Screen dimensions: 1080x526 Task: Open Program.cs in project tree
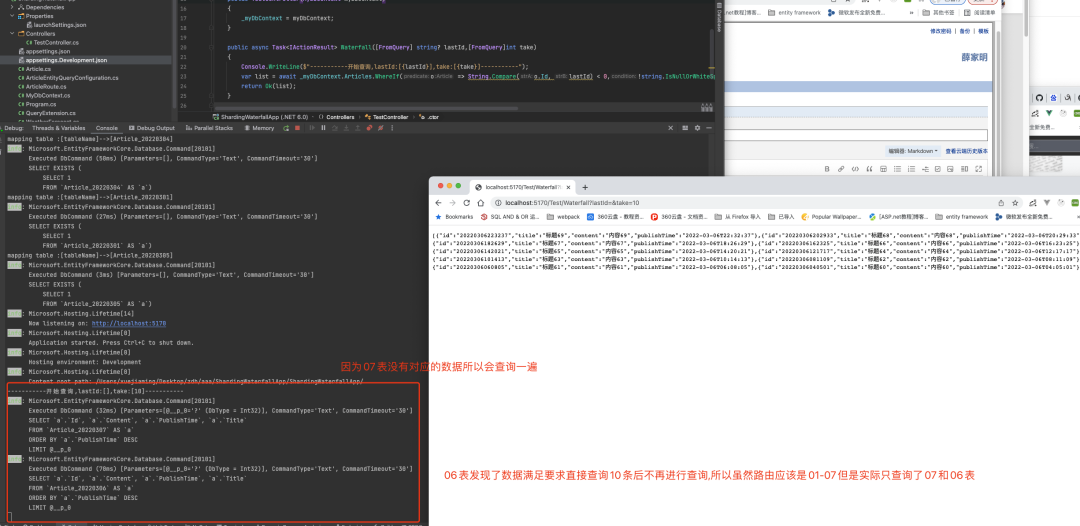[40, 104]
